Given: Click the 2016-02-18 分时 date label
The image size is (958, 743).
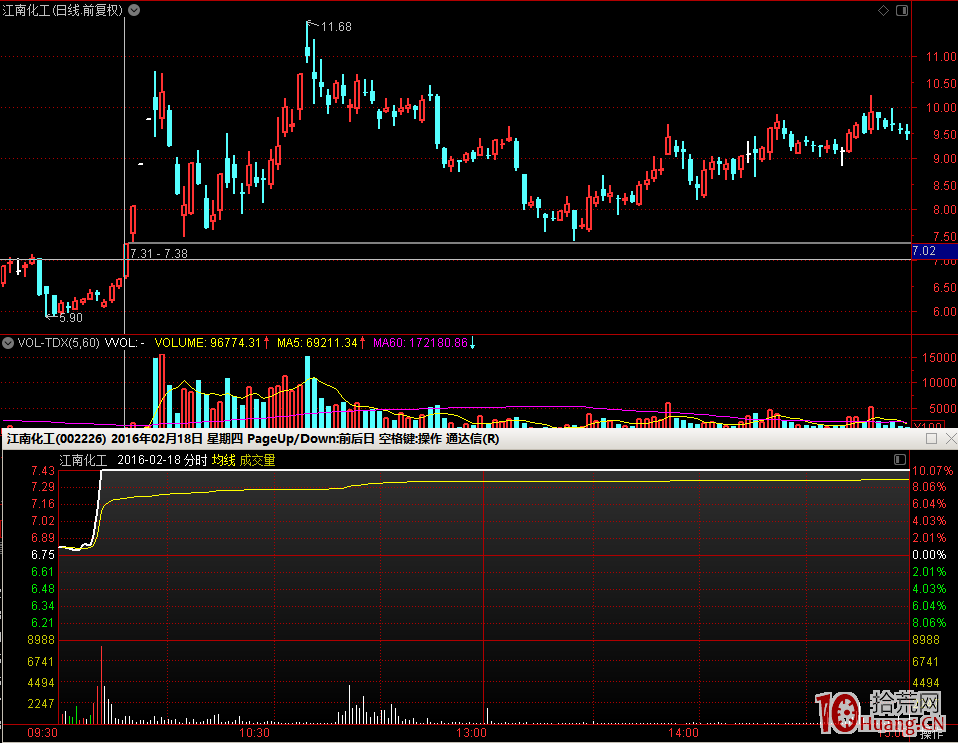Looking at the screenshot, I should tap(162, 460).
